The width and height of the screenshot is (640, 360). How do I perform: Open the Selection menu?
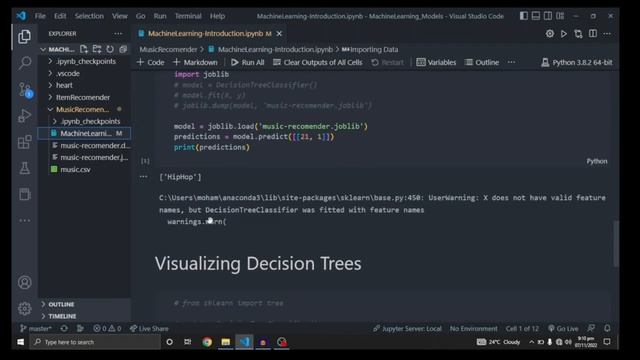tap(89, 16)
